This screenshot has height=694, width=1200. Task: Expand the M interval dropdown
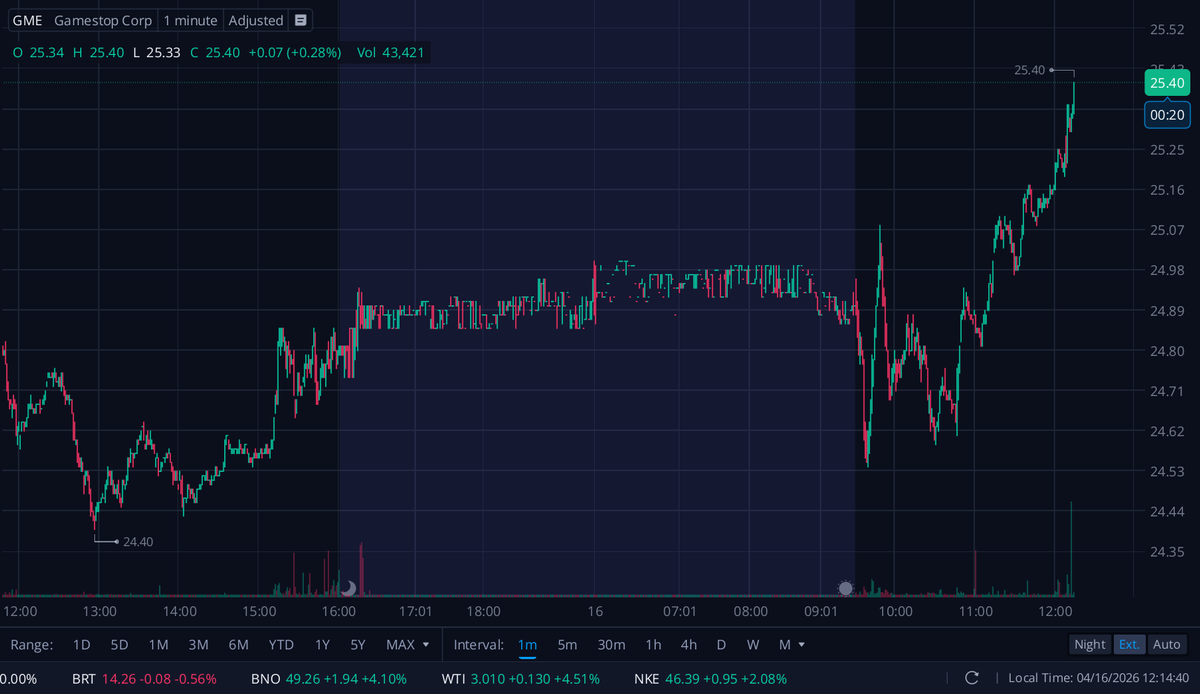[790, 645]
